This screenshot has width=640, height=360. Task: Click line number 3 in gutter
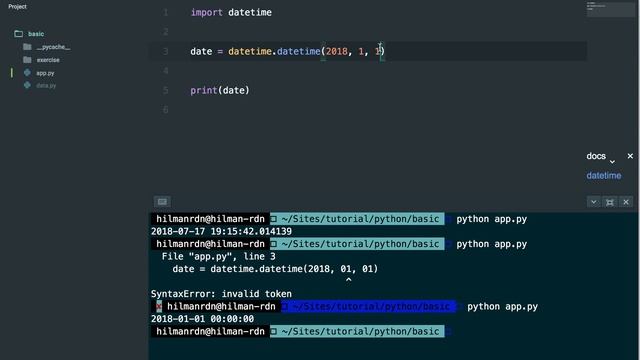[x=165, y=51]
